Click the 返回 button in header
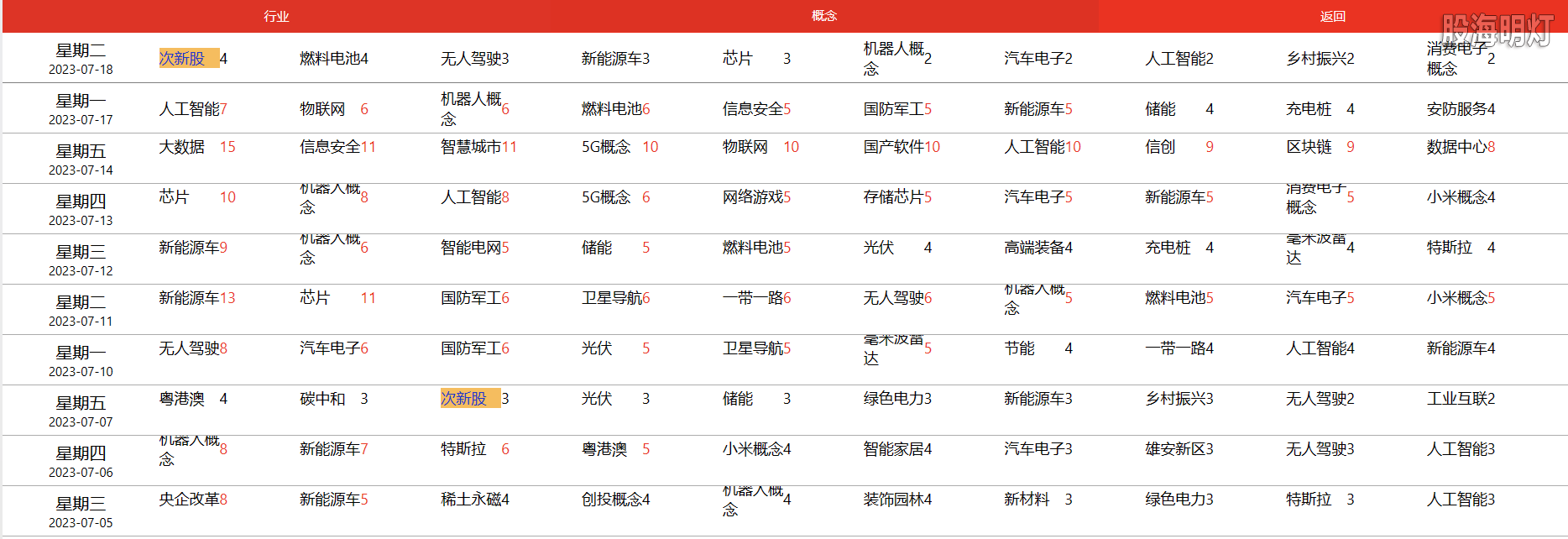This screenshot has width=1568, height=539. (x=1332, y=17)
